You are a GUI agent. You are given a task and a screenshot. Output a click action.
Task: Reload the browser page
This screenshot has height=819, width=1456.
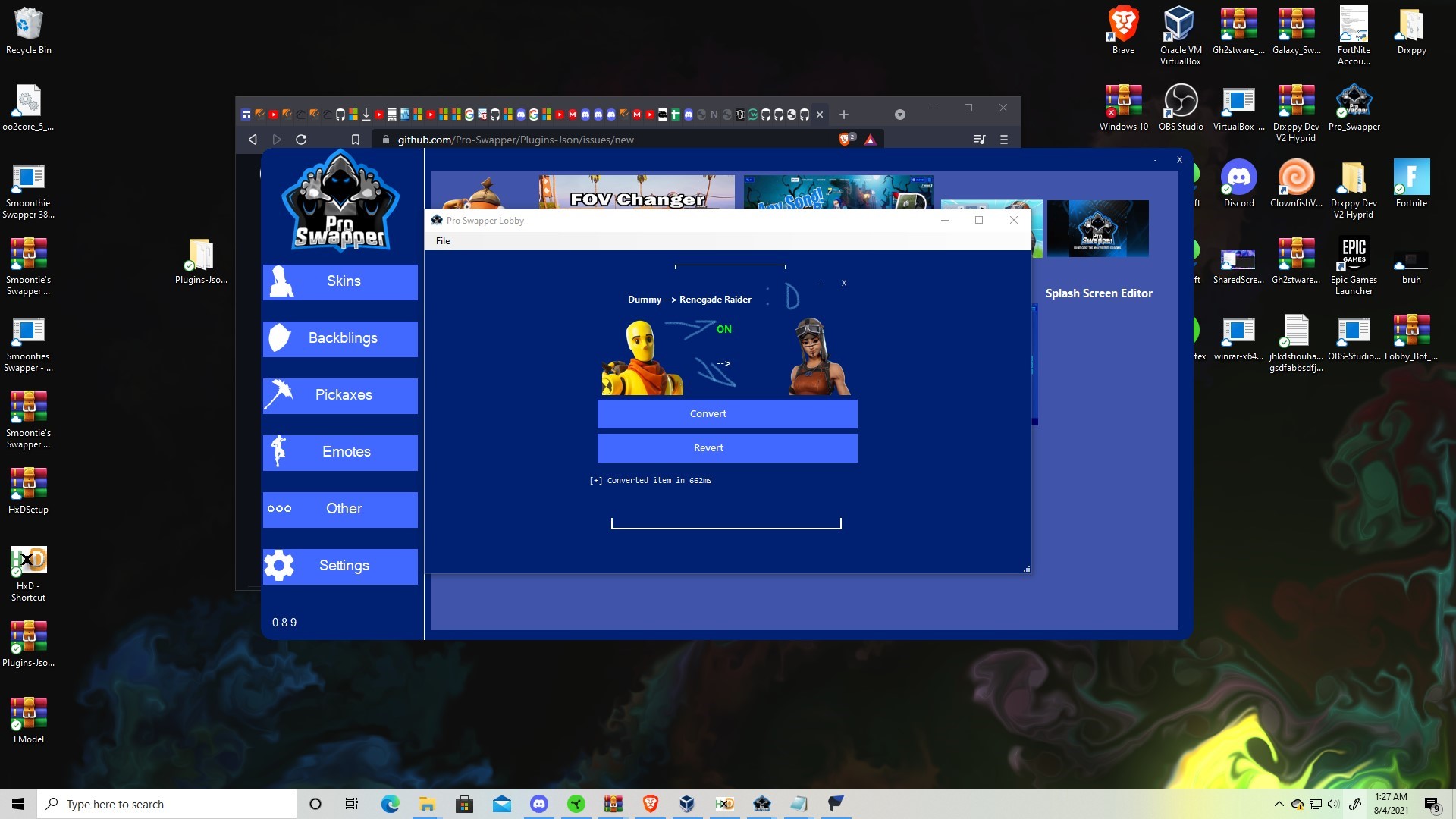pyautogui.click(x=301, y=140)
